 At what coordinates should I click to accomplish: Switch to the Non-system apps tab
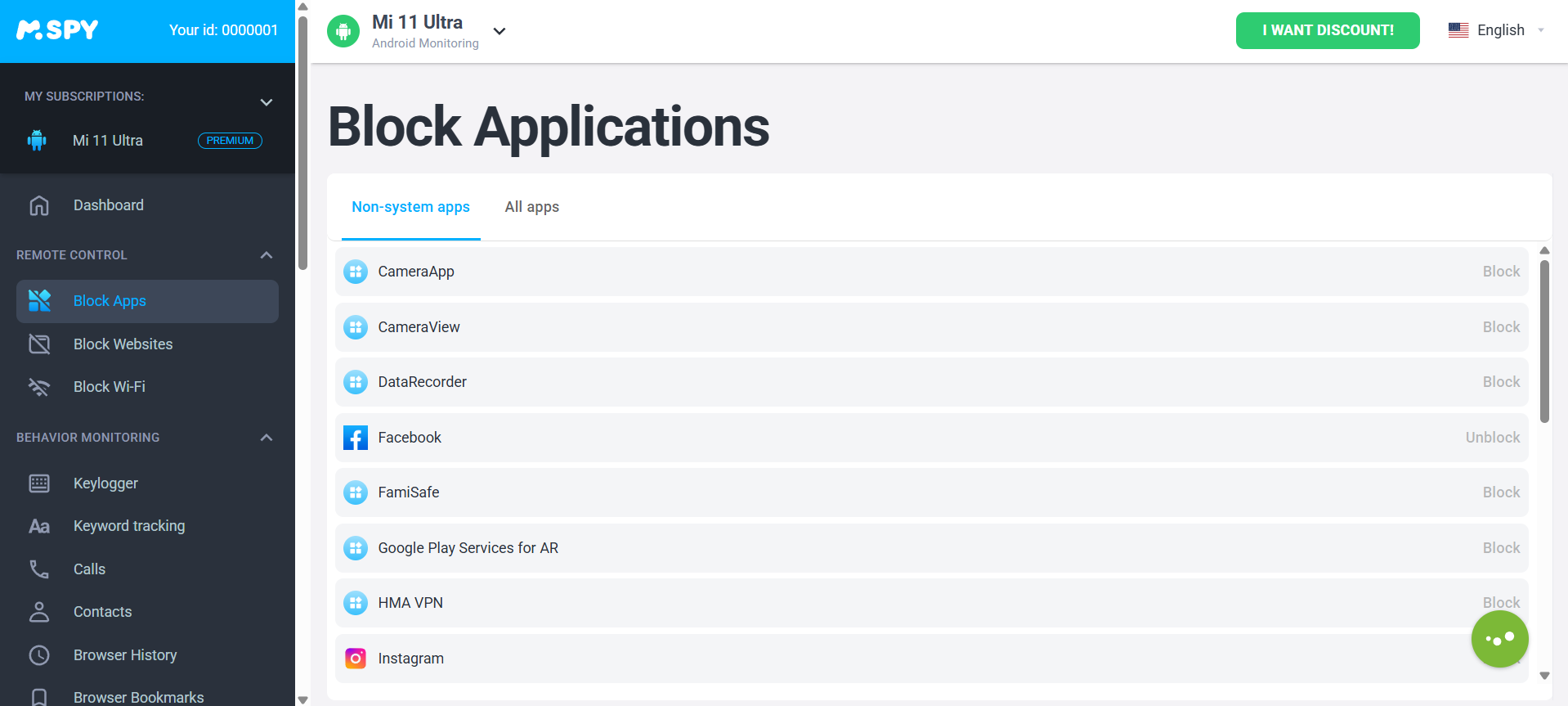click(410, 207)
